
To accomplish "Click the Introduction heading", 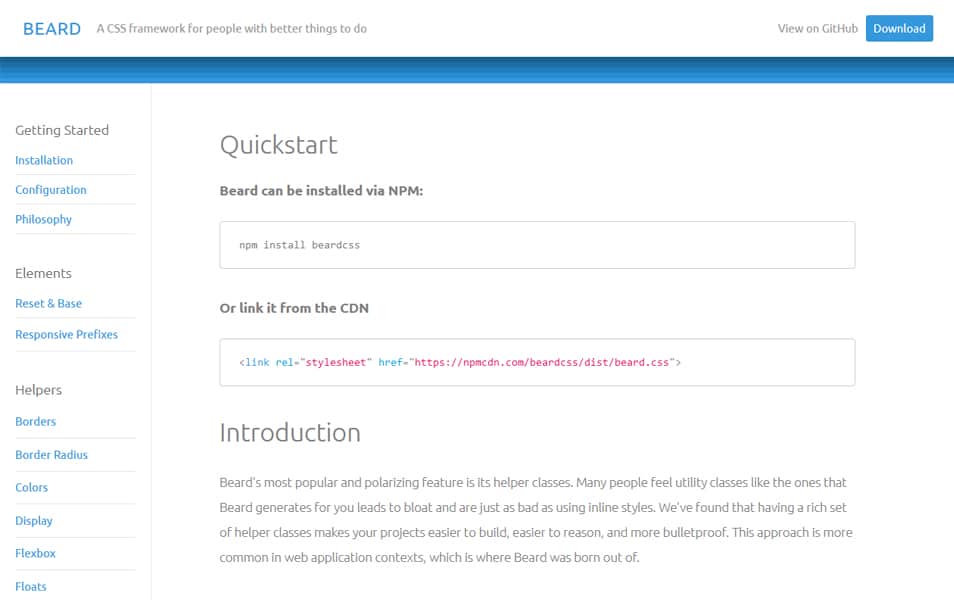I will (290, 433).
